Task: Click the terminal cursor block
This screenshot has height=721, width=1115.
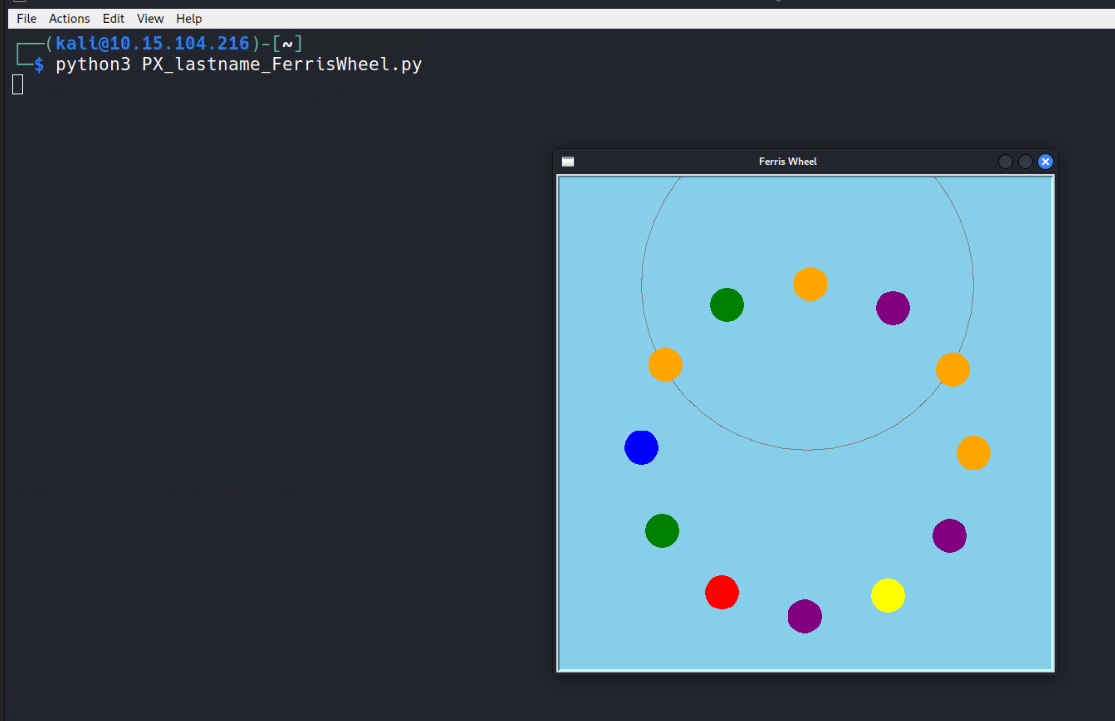Action: [17, 85]
